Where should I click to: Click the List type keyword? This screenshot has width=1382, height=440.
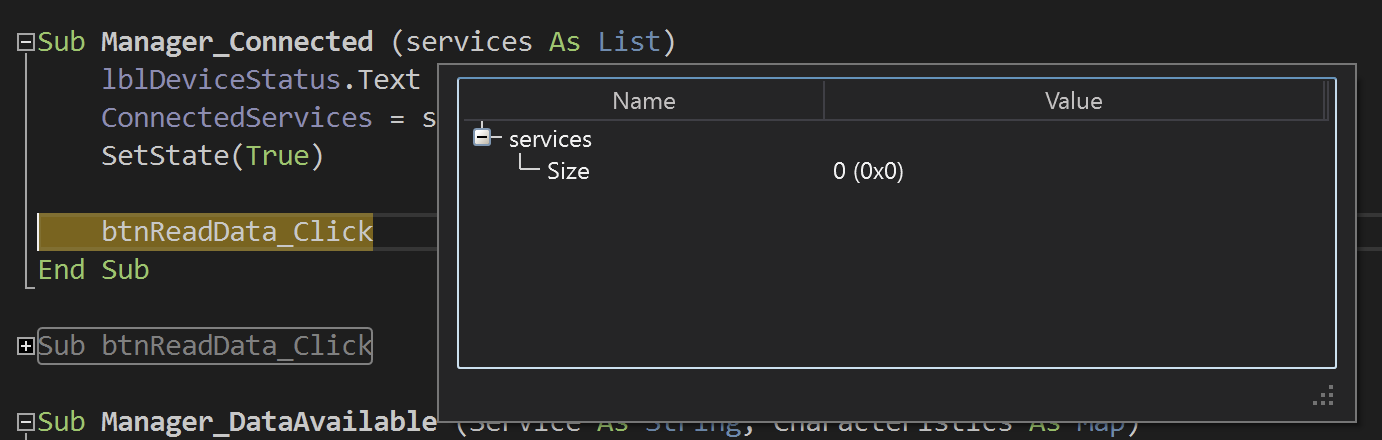pos(629,42)
